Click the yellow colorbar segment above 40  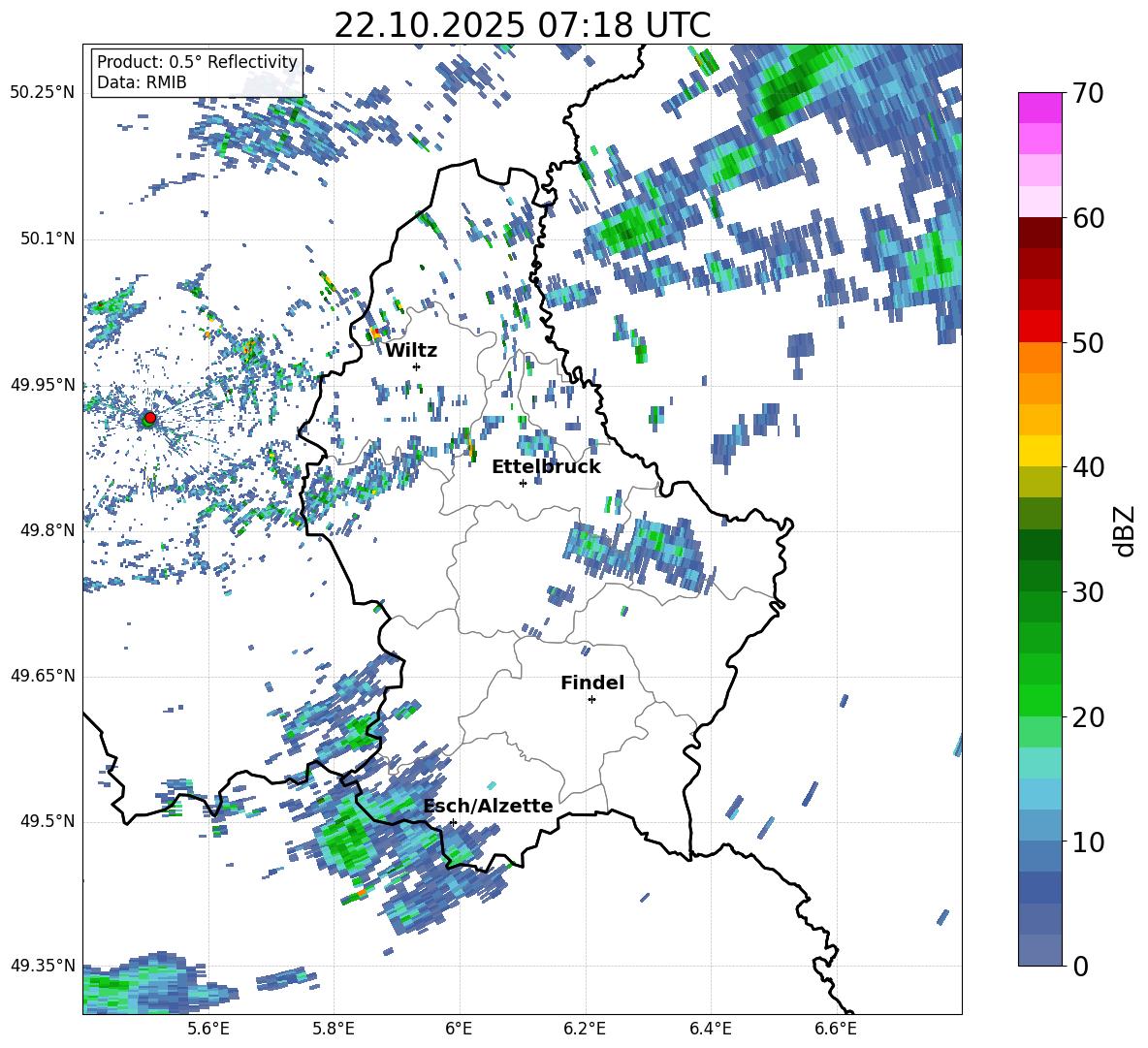pyautogui.click(x=1039, y=451)
